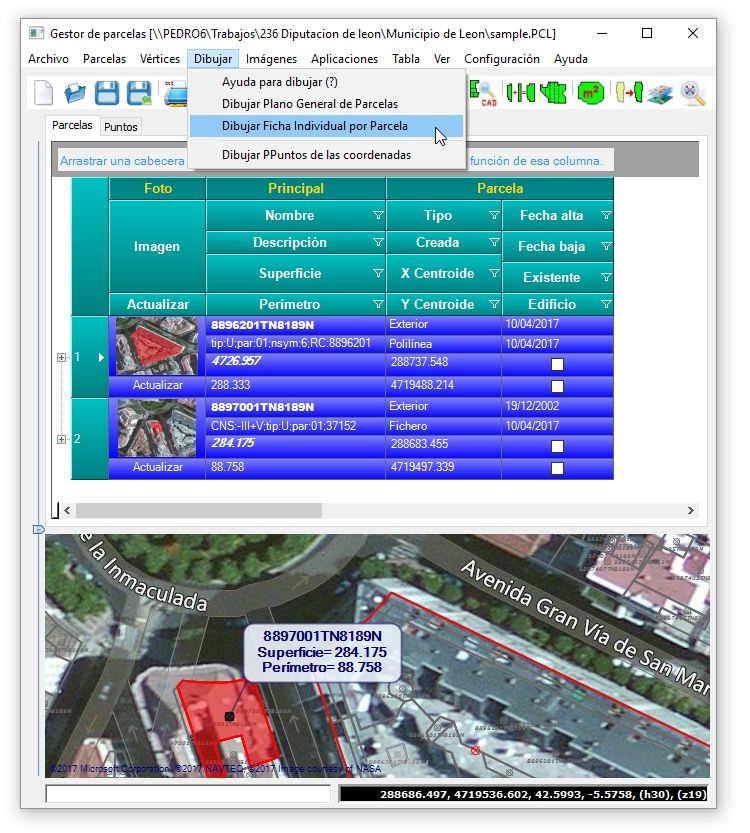Screen dimensions: 750x833
Task: Click the parcel conversion arrow icon
Action: 629,93
